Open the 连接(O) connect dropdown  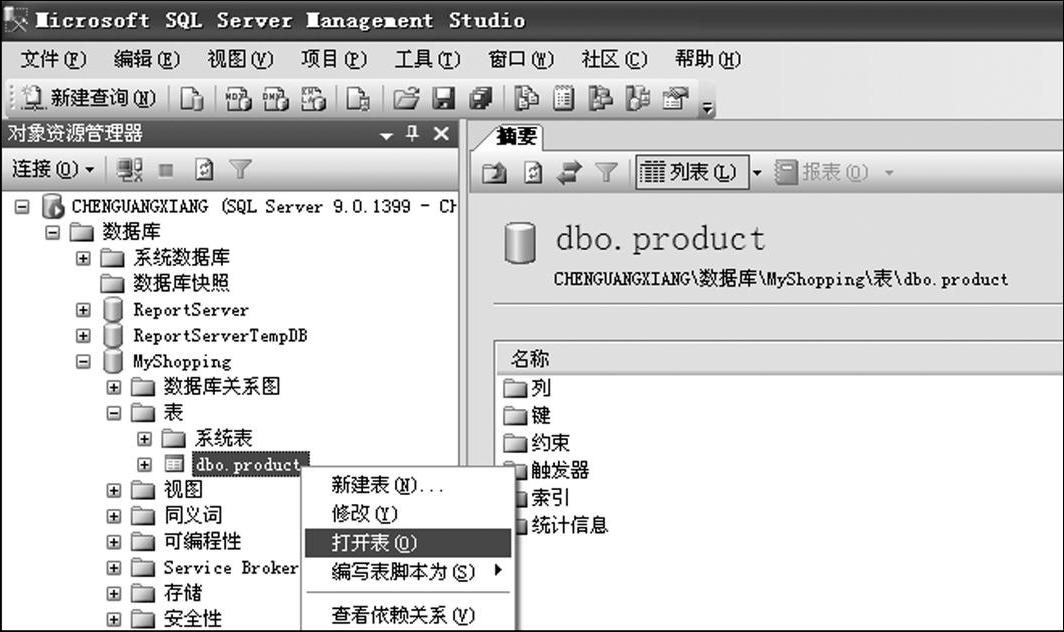[x=53, y=169]
